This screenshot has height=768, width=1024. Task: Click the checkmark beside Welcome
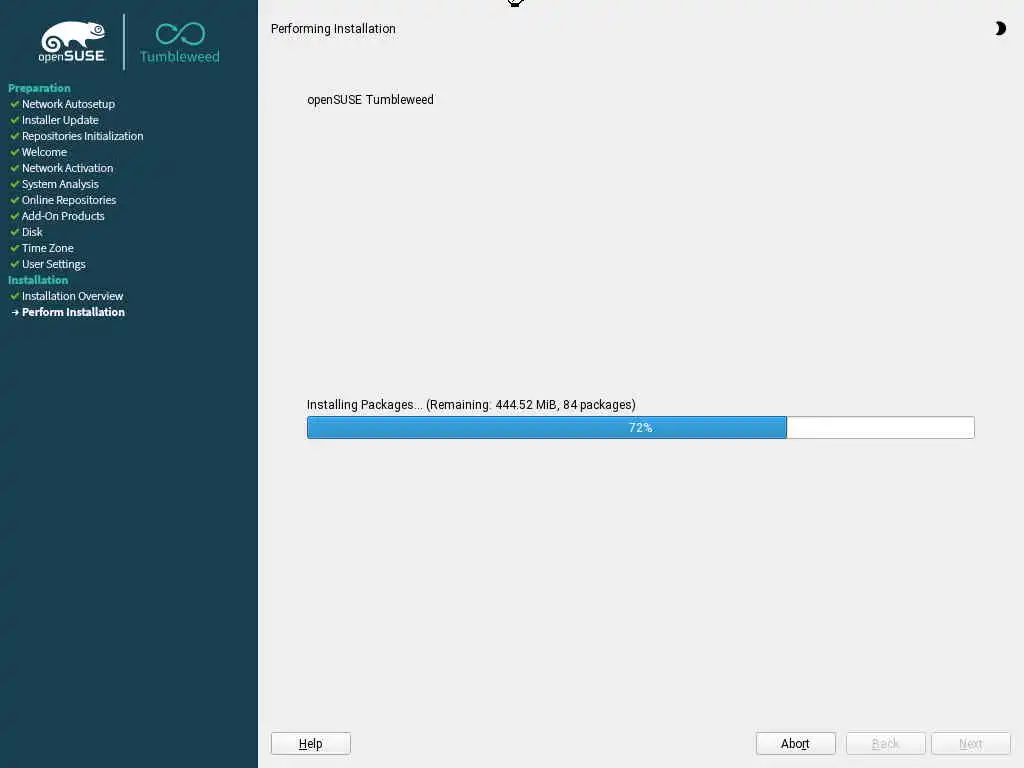(x=14, y=152)
